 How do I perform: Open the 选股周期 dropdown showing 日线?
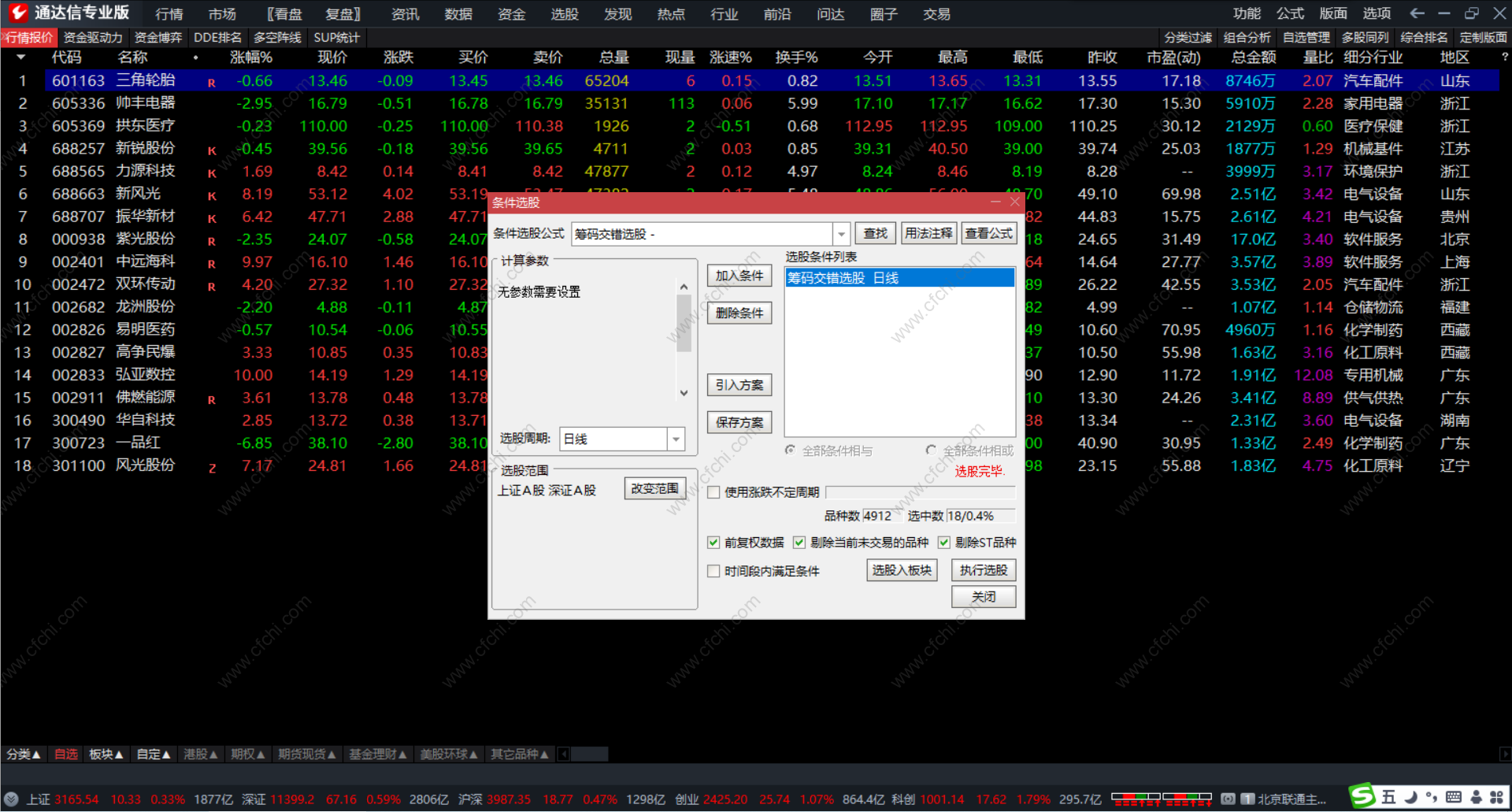click(676, 439)
